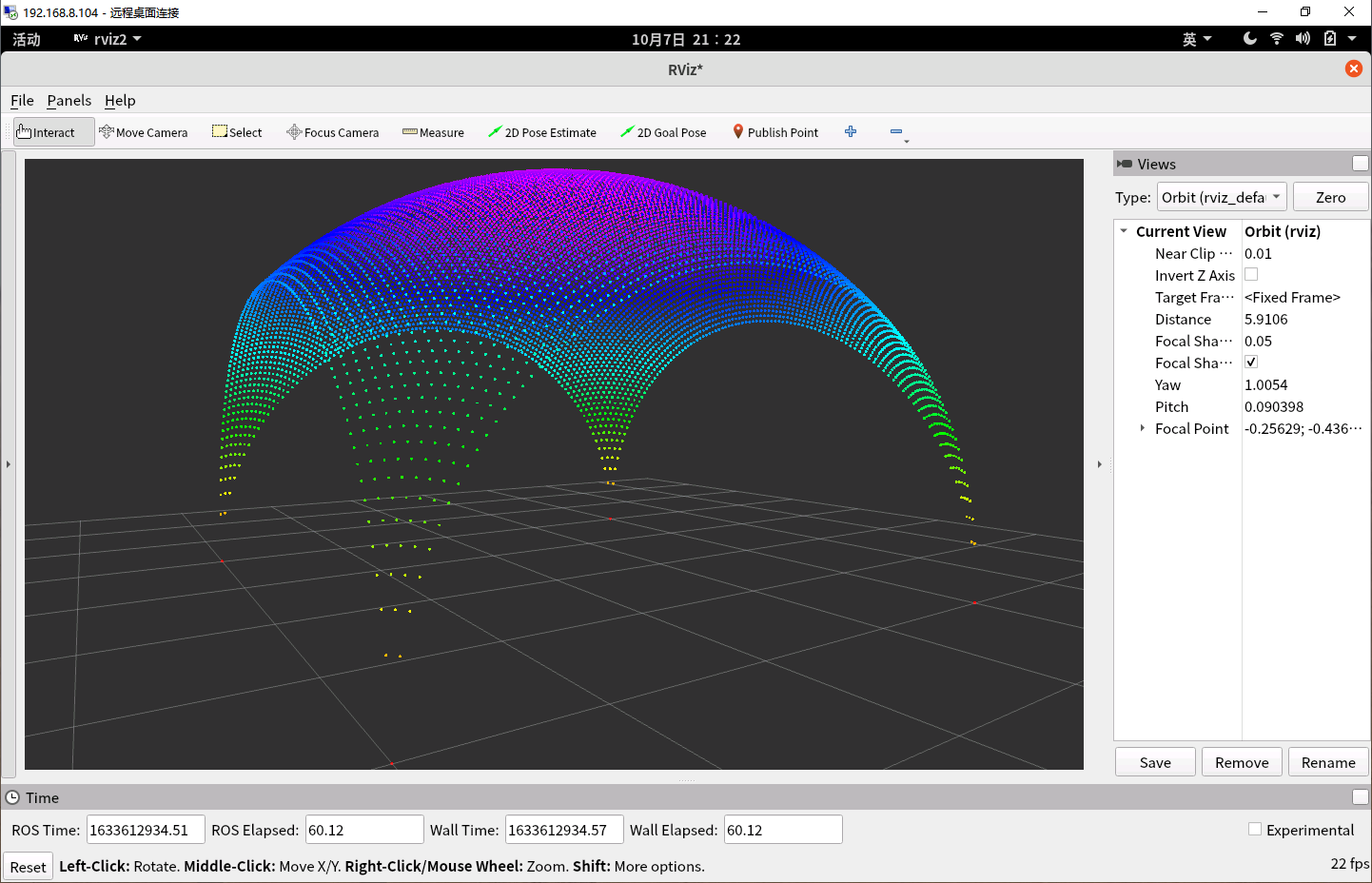Expand the Focal Point property
This screenshot has width=1372, height=883.
pos(1143,428)
